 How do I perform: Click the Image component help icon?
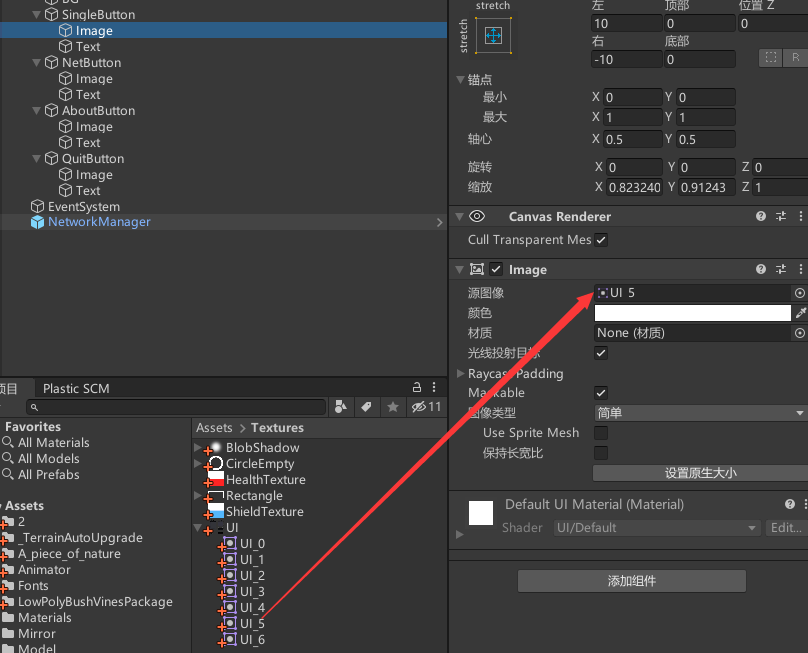(x=760, y=269)
